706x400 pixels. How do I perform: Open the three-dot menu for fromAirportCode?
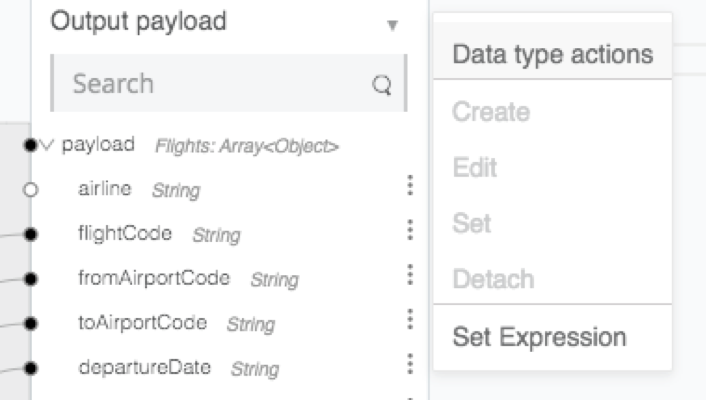410,274
